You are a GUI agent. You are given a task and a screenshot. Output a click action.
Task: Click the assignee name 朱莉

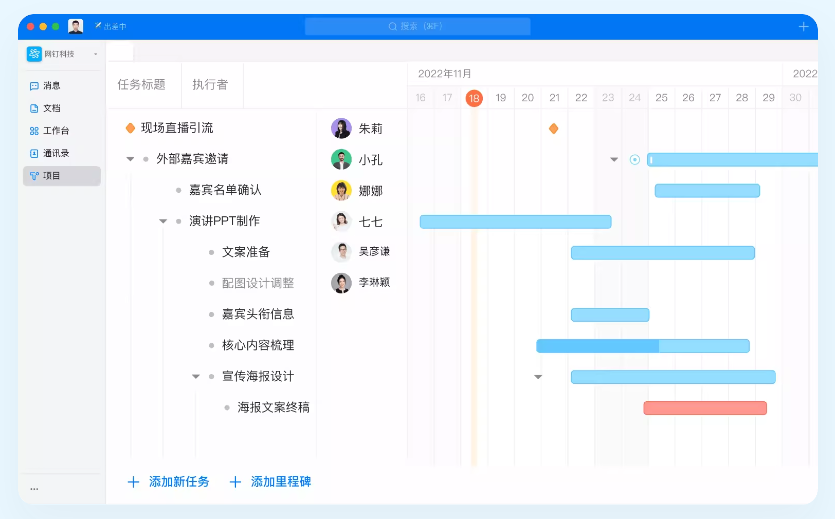(x=371, y=128)
